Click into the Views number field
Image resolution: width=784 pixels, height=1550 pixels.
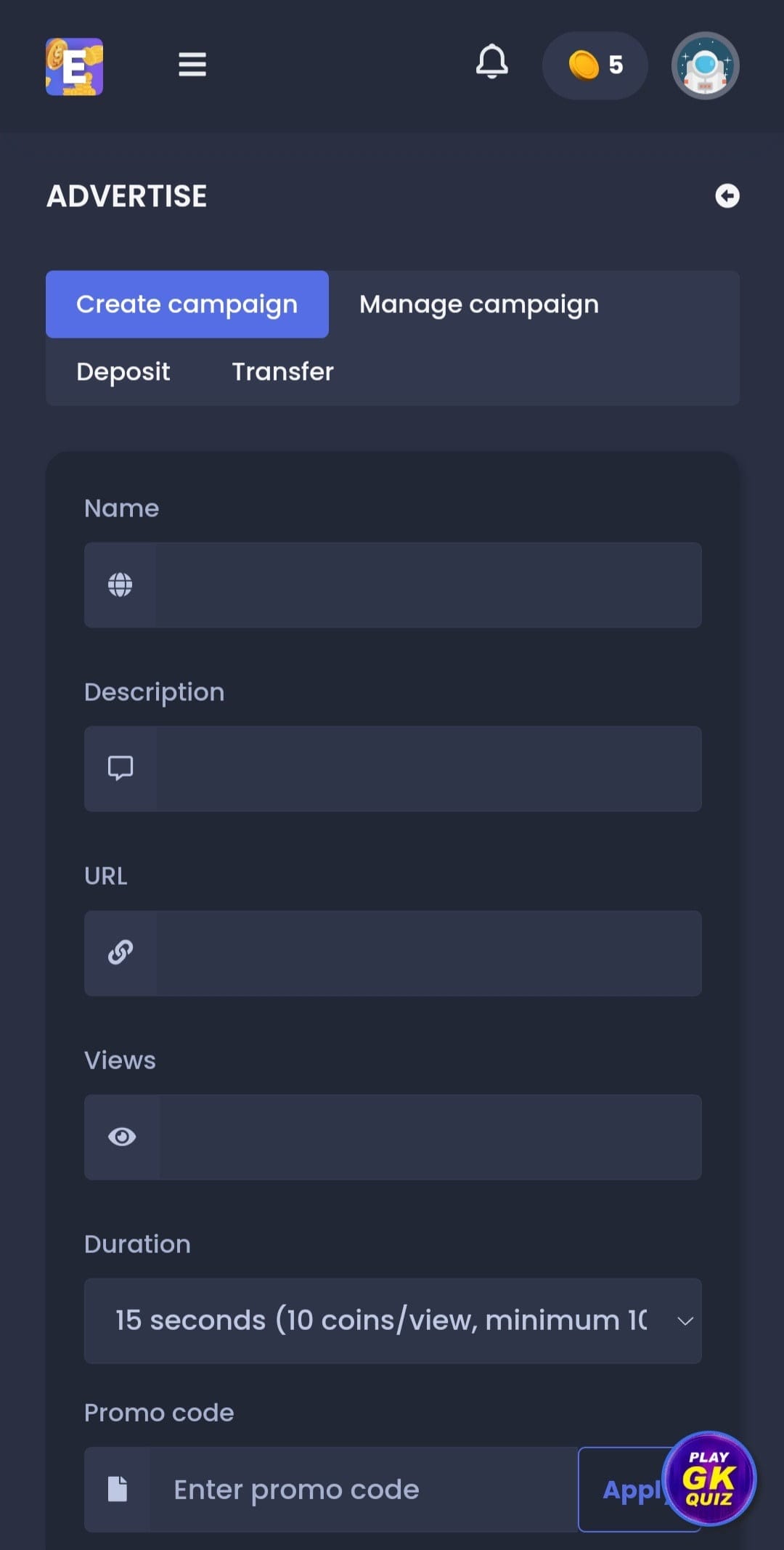(x=428, y=1137)
